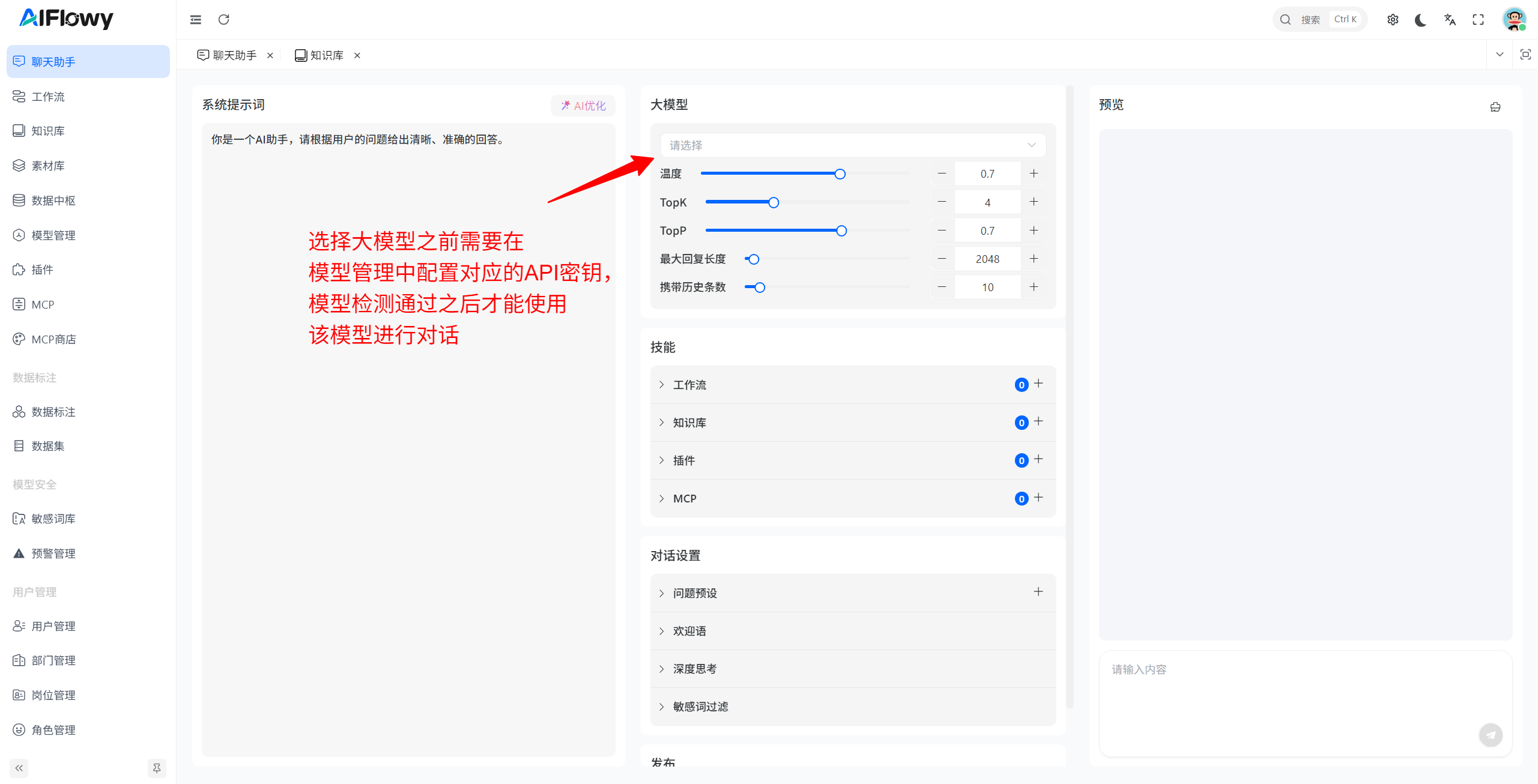
Task: Switch language with the translate icon
Action: tap(1450, 20)
